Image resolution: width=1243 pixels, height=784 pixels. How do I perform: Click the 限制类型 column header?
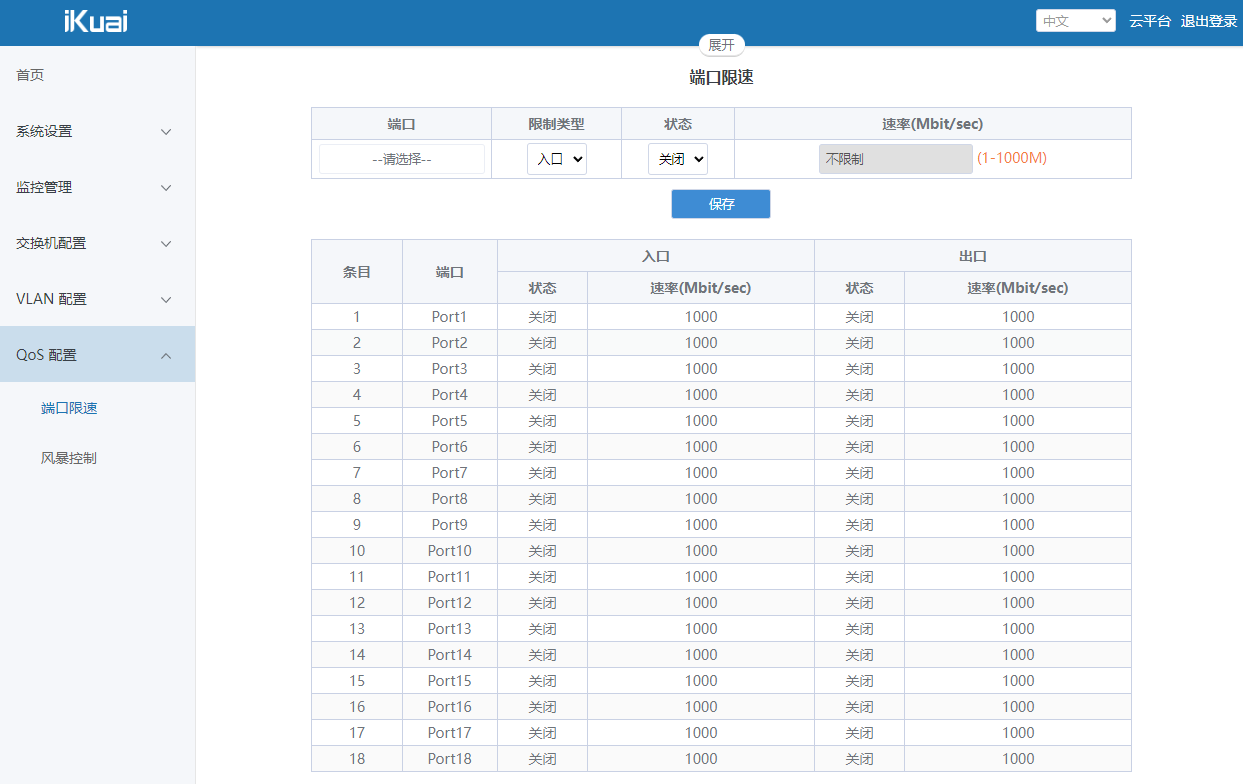[556, 124]
